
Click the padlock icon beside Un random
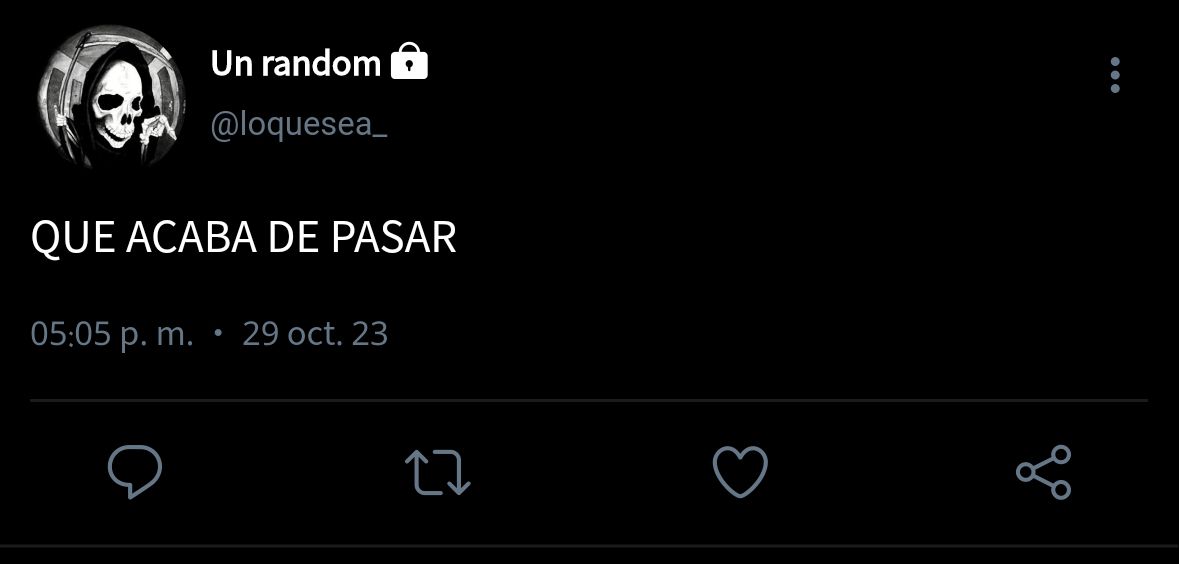point(409,62)
